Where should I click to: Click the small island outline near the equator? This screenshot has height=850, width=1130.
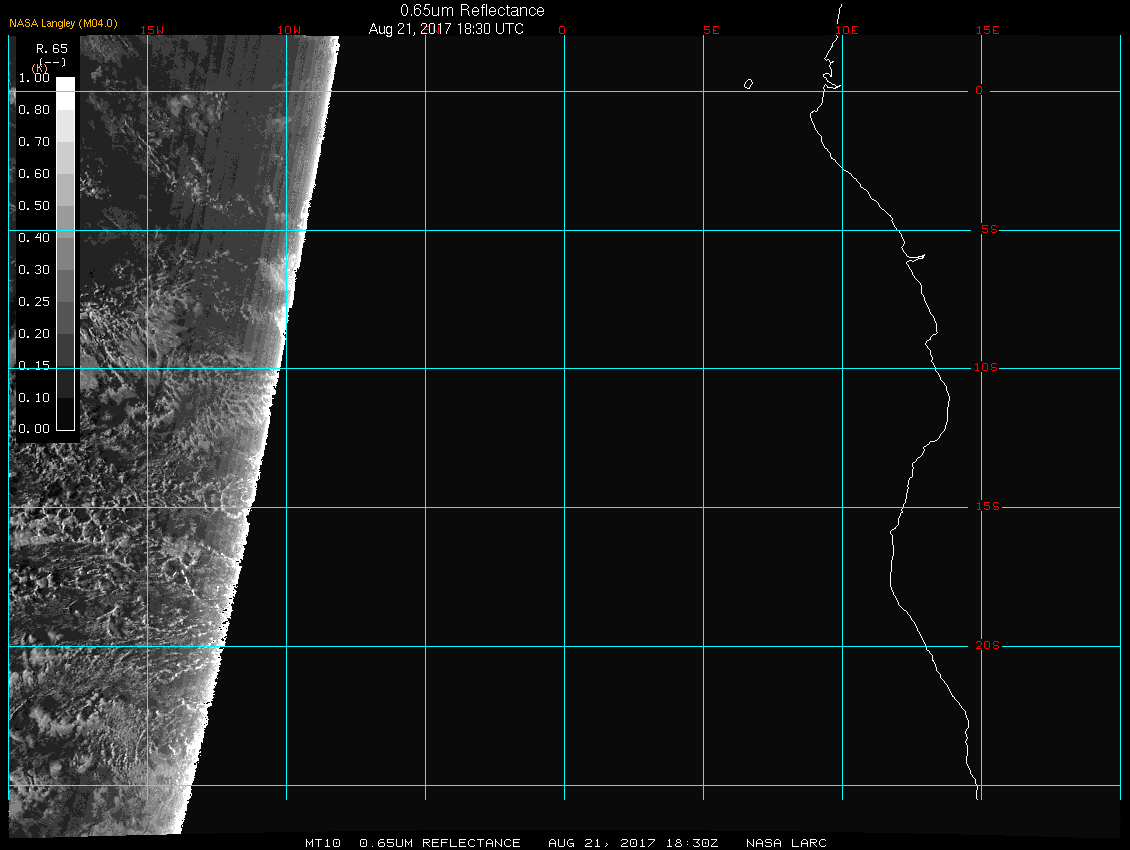point(748,84)
